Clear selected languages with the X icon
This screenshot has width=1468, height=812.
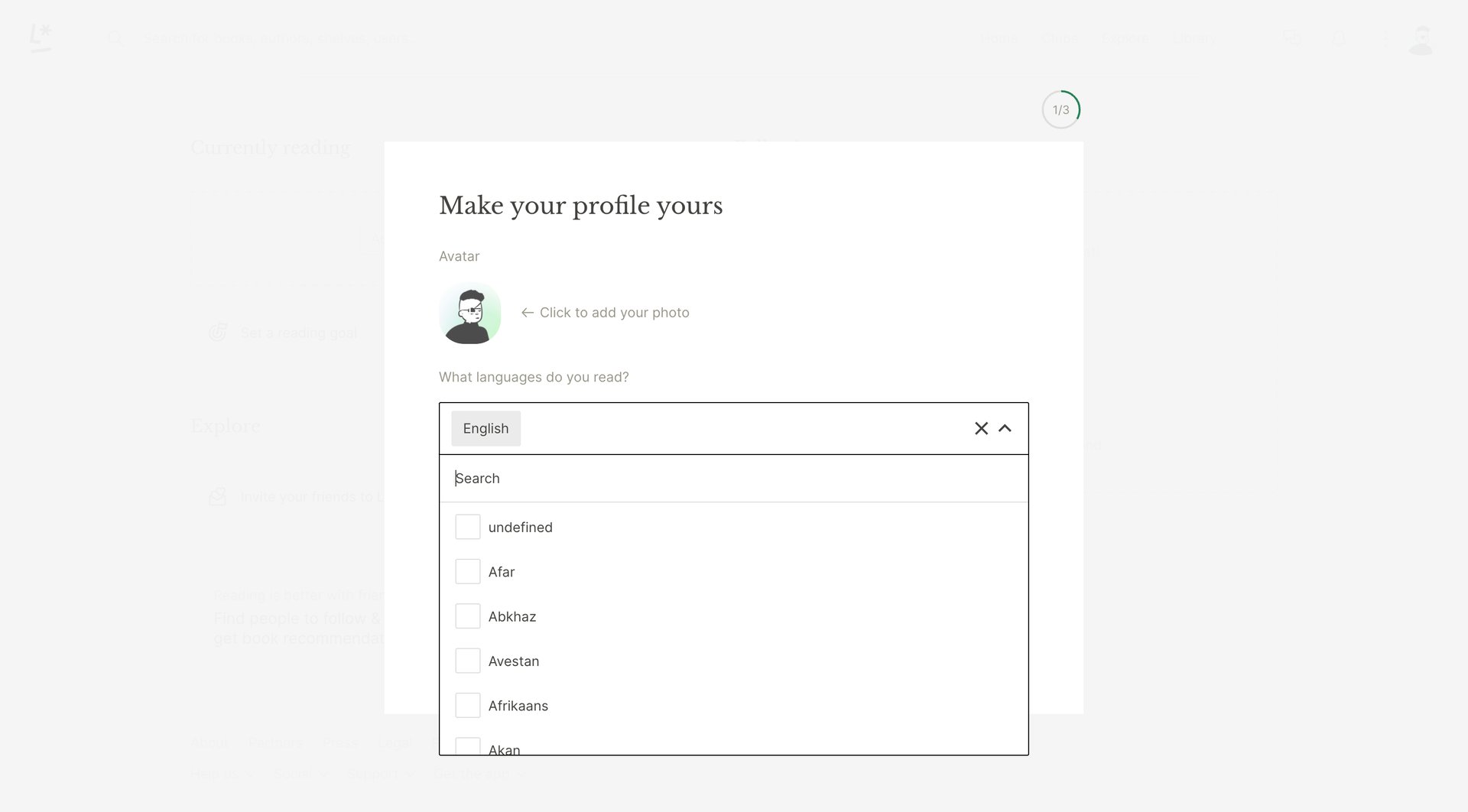point(981,428)
